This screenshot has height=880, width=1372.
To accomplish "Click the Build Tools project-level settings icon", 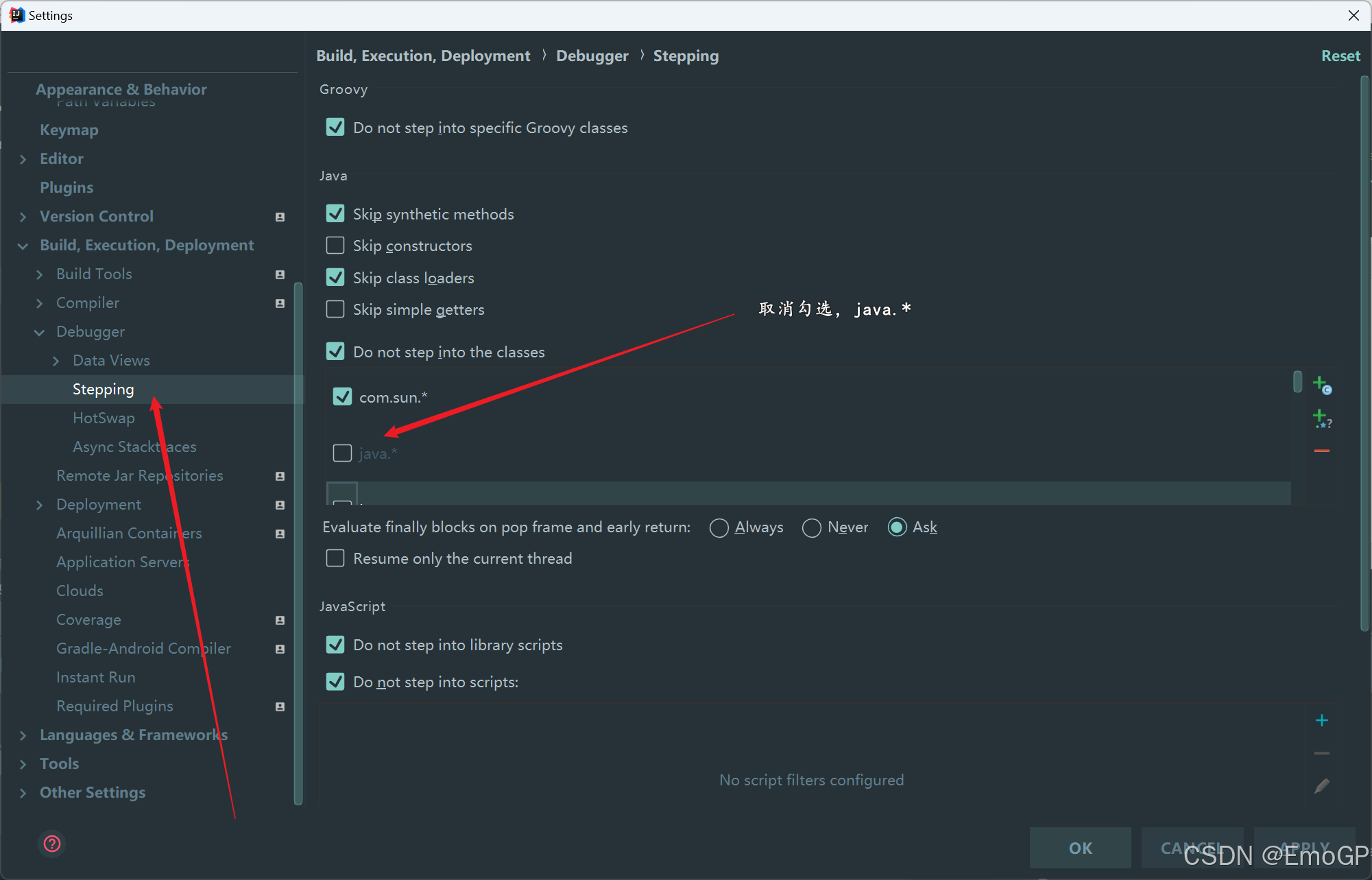I will [x=280, y=274].
